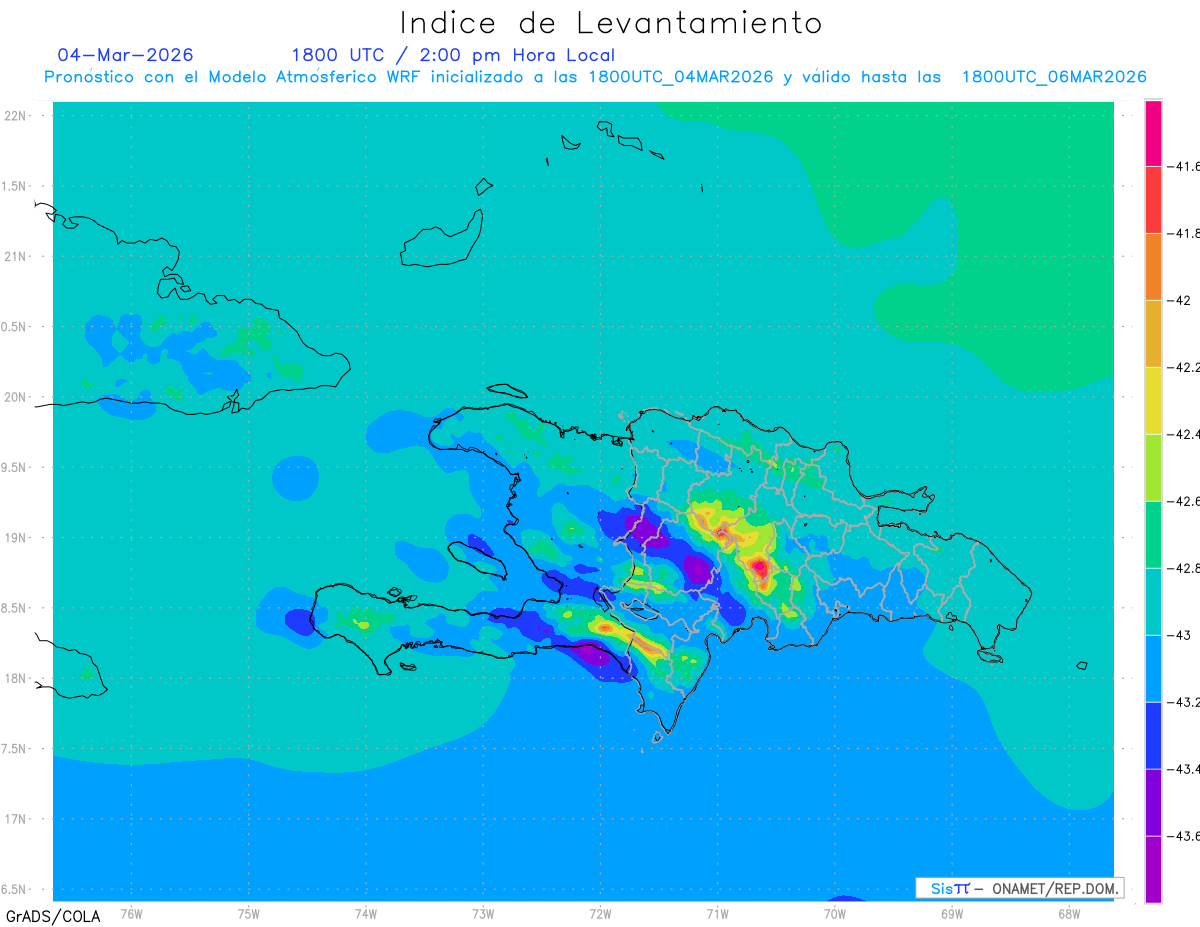
Task: Pick the gold legend swatch below -42
Action: (x=1153, y=334)
